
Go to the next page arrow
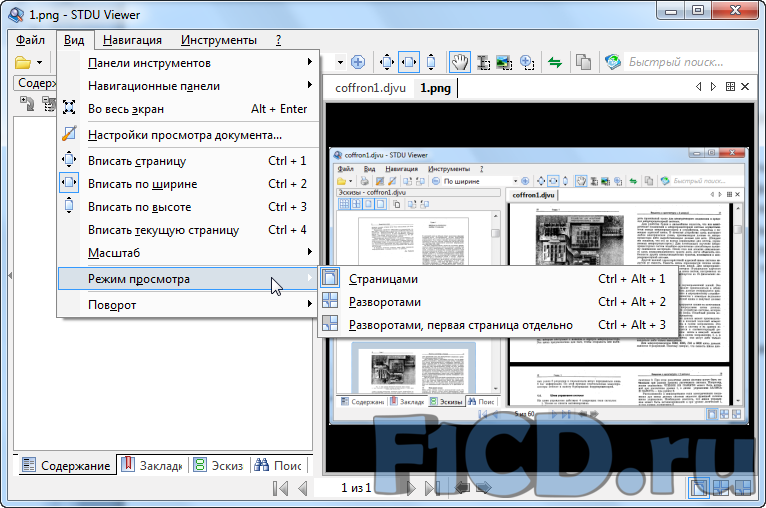[x=411, y=488]
